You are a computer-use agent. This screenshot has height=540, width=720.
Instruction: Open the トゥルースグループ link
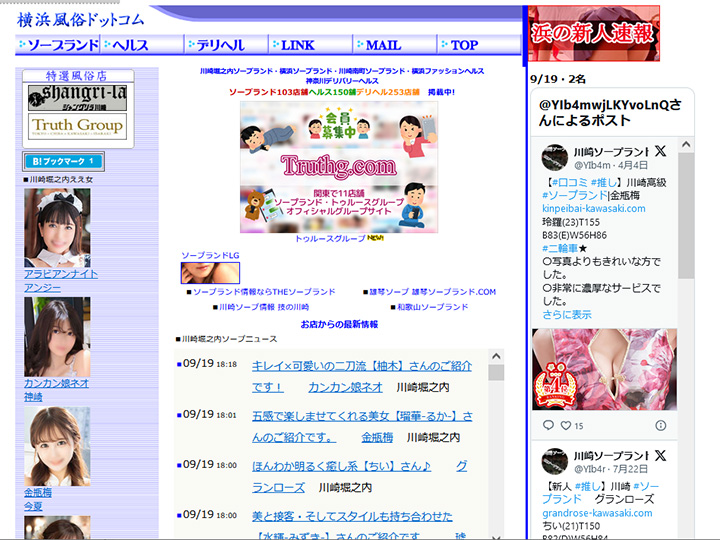click(330, 239)
